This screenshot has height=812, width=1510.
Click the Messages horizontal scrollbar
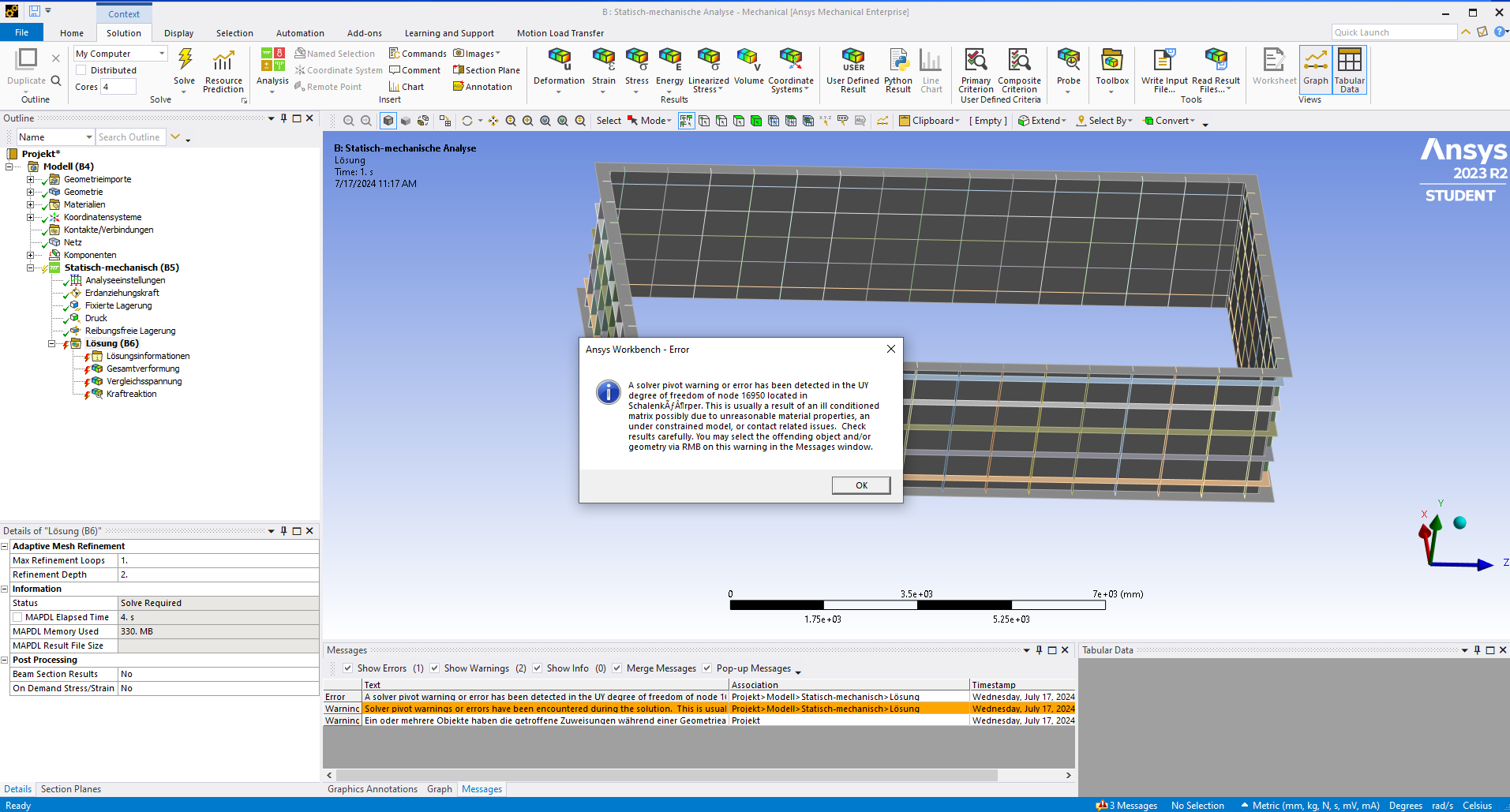pyautogui.click(x=667, y=776)
